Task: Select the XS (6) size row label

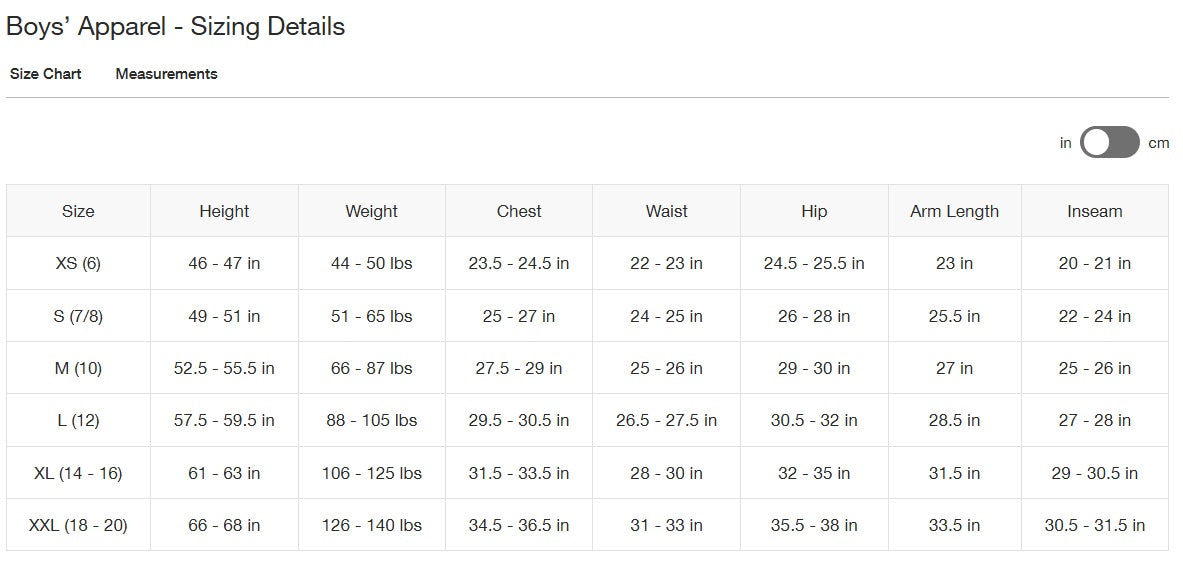Action: pos(78,263)
